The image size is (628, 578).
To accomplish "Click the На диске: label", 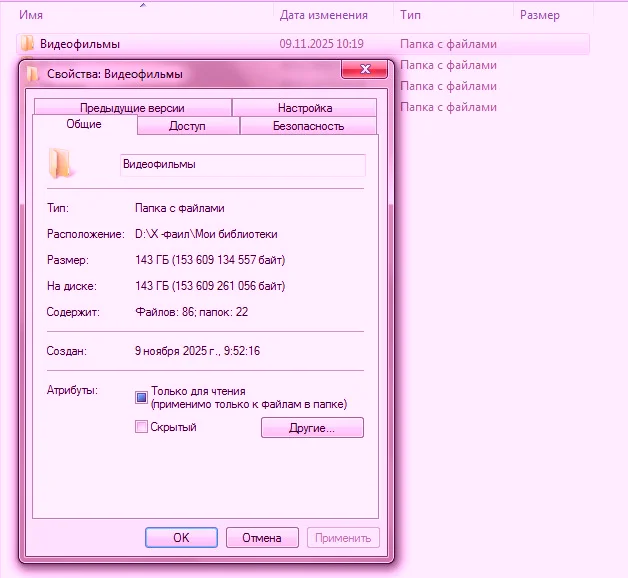I will [x=72, y=286].
